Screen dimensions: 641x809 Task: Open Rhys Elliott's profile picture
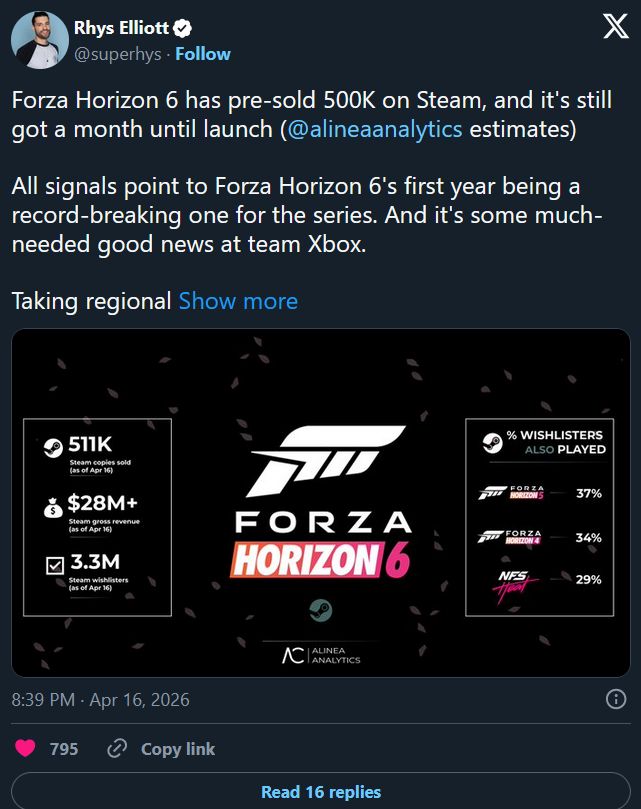click(40, 40)
